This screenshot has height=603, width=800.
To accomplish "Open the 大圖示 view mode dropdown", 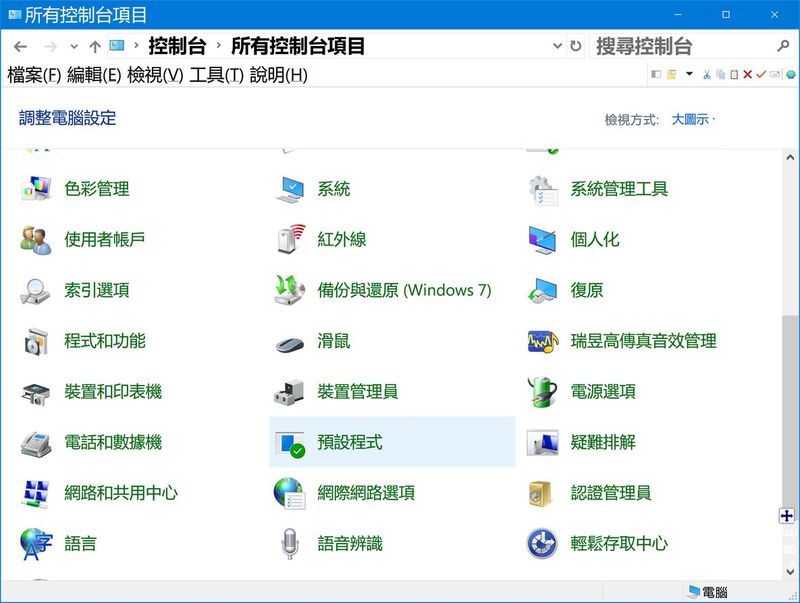I will tap(693, 119).
